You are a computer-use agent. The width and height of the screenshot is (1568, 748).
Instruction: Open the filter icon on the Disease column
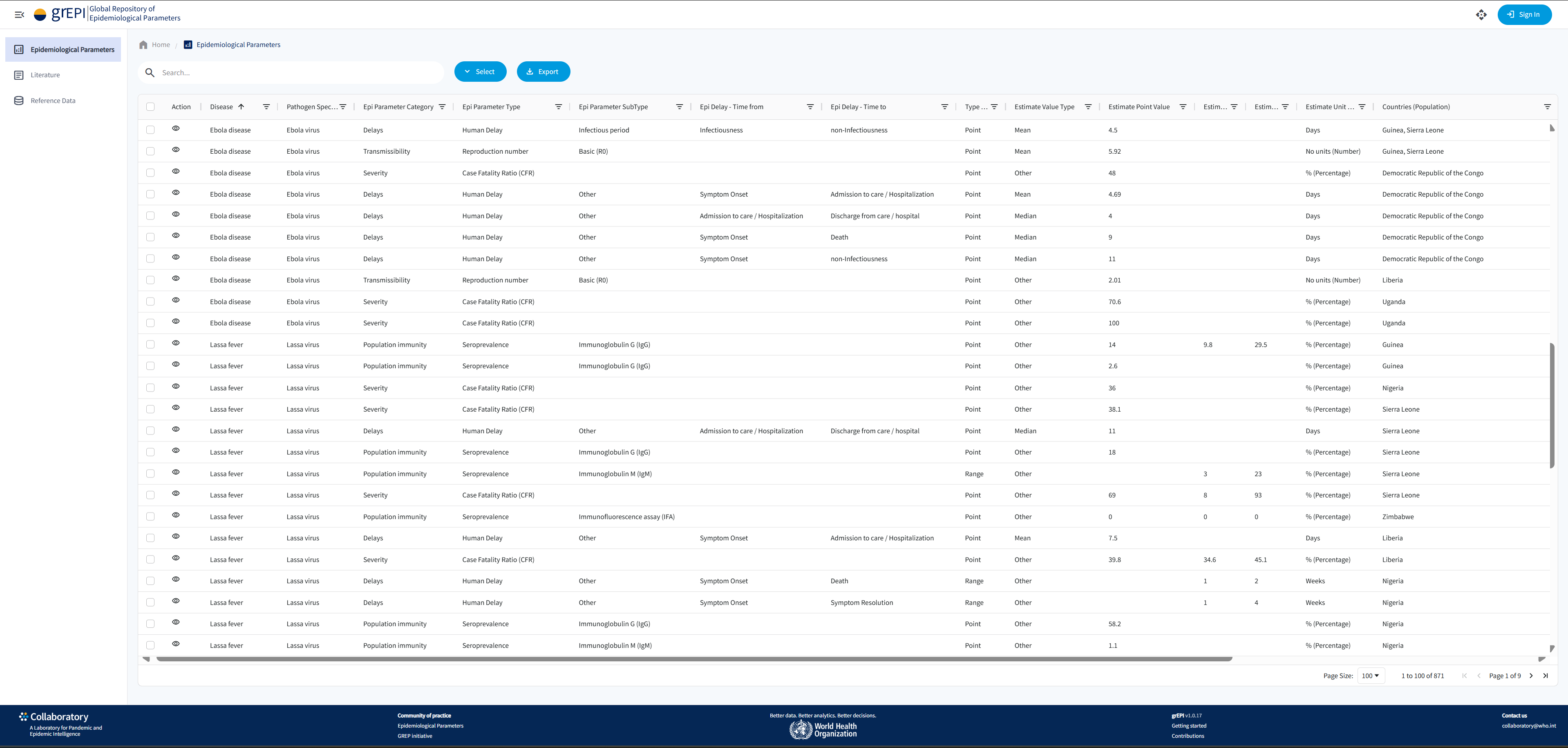(x=266, y=107)
